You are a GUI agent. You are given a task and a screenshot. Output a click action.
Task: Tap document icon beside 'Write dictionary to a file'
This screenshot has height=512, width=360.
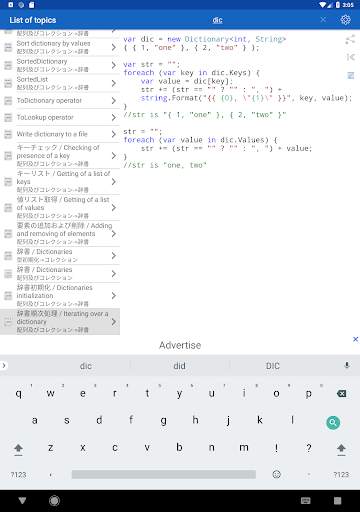[x=8, y=134]
